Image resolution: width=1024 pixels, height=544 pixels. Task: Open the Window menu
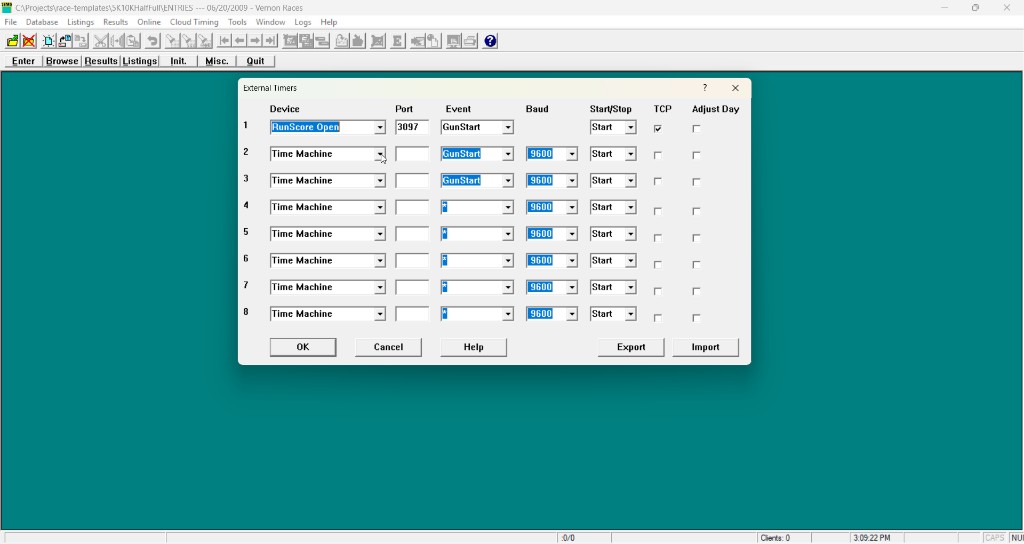click(x=270, y=22)
